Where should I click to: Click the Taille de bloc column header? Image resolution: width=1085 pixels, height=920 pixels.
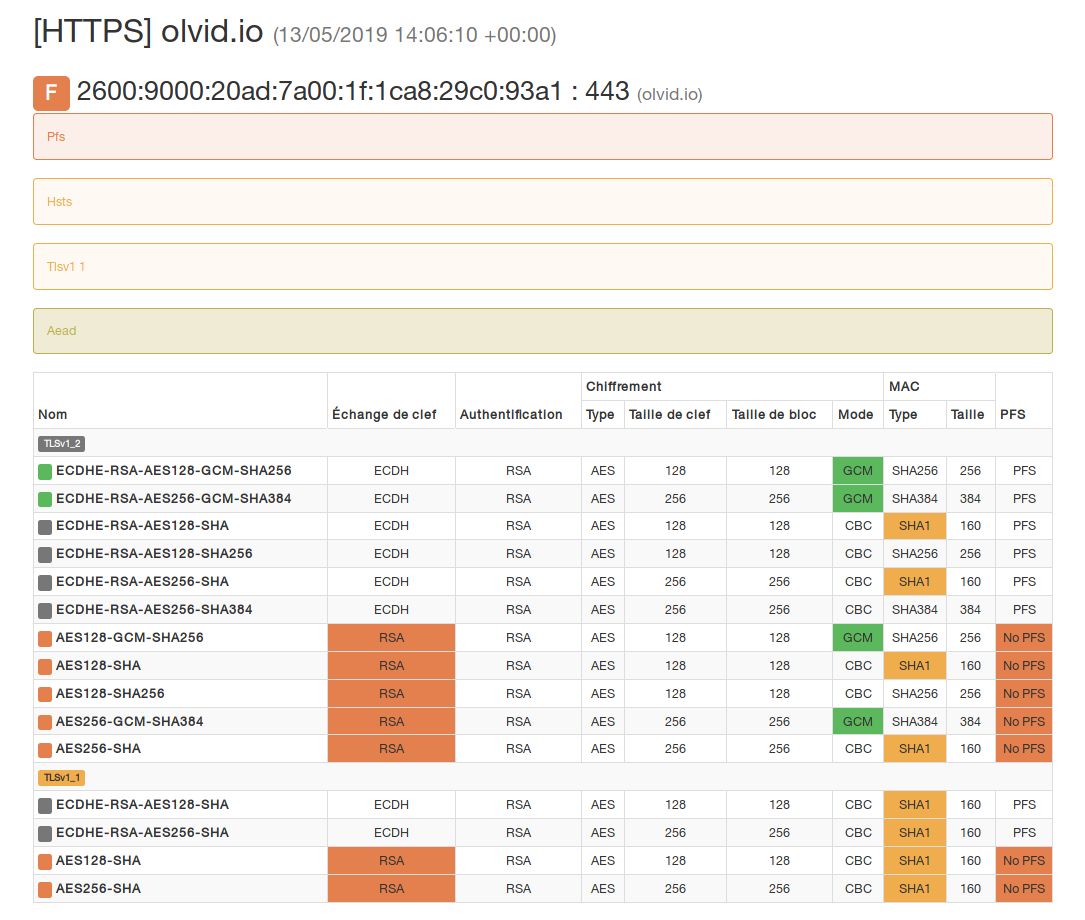tap(774, 414)
